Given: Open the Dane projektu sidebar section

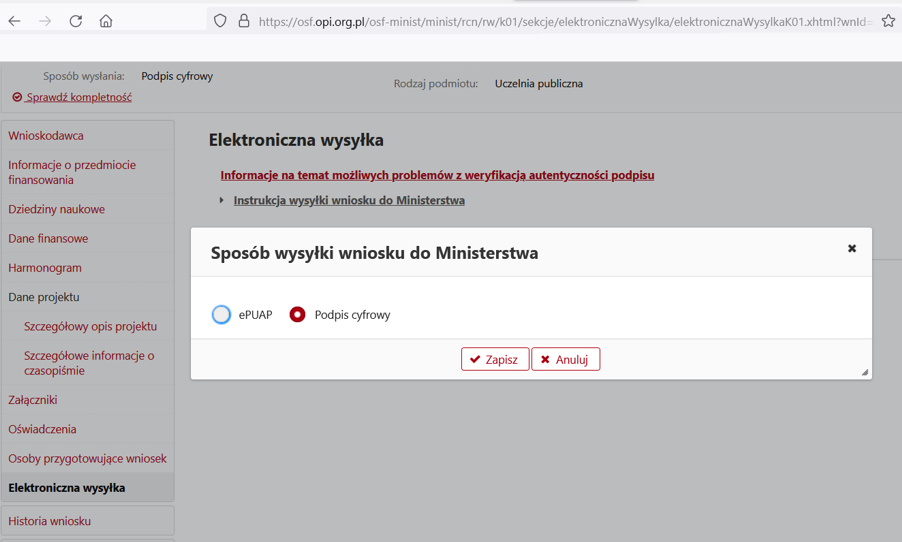Looking at the screenshot, I should [44, 297].
